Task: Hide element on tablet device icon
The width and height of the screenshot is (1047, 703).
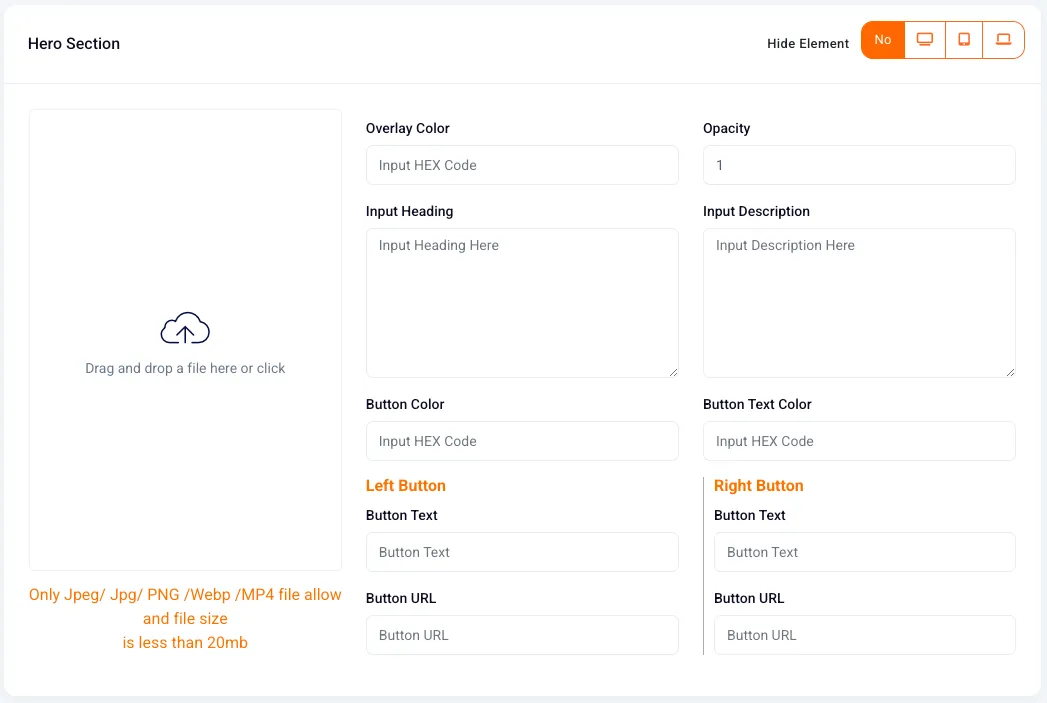Action: pyautogui.click(x=964, y=40)
